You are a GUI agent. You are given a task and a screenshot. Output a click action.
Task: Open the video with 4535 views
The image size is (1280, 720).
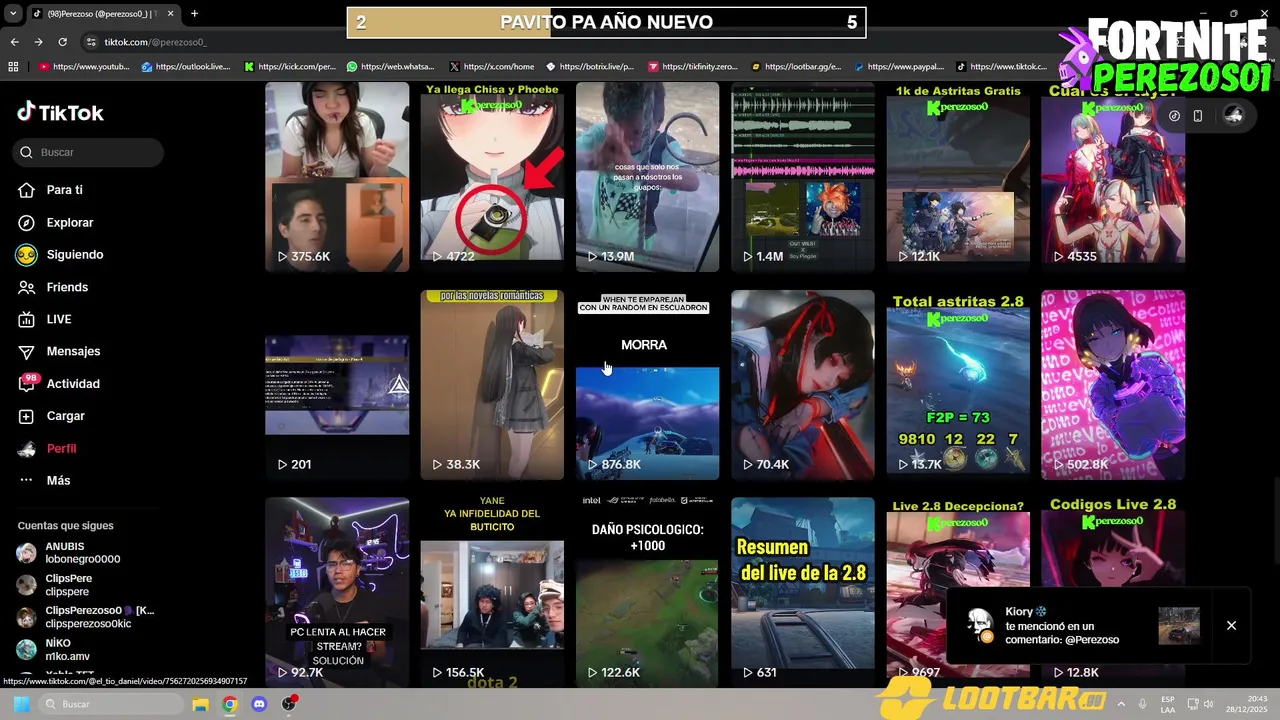[x=1113, y=177]
